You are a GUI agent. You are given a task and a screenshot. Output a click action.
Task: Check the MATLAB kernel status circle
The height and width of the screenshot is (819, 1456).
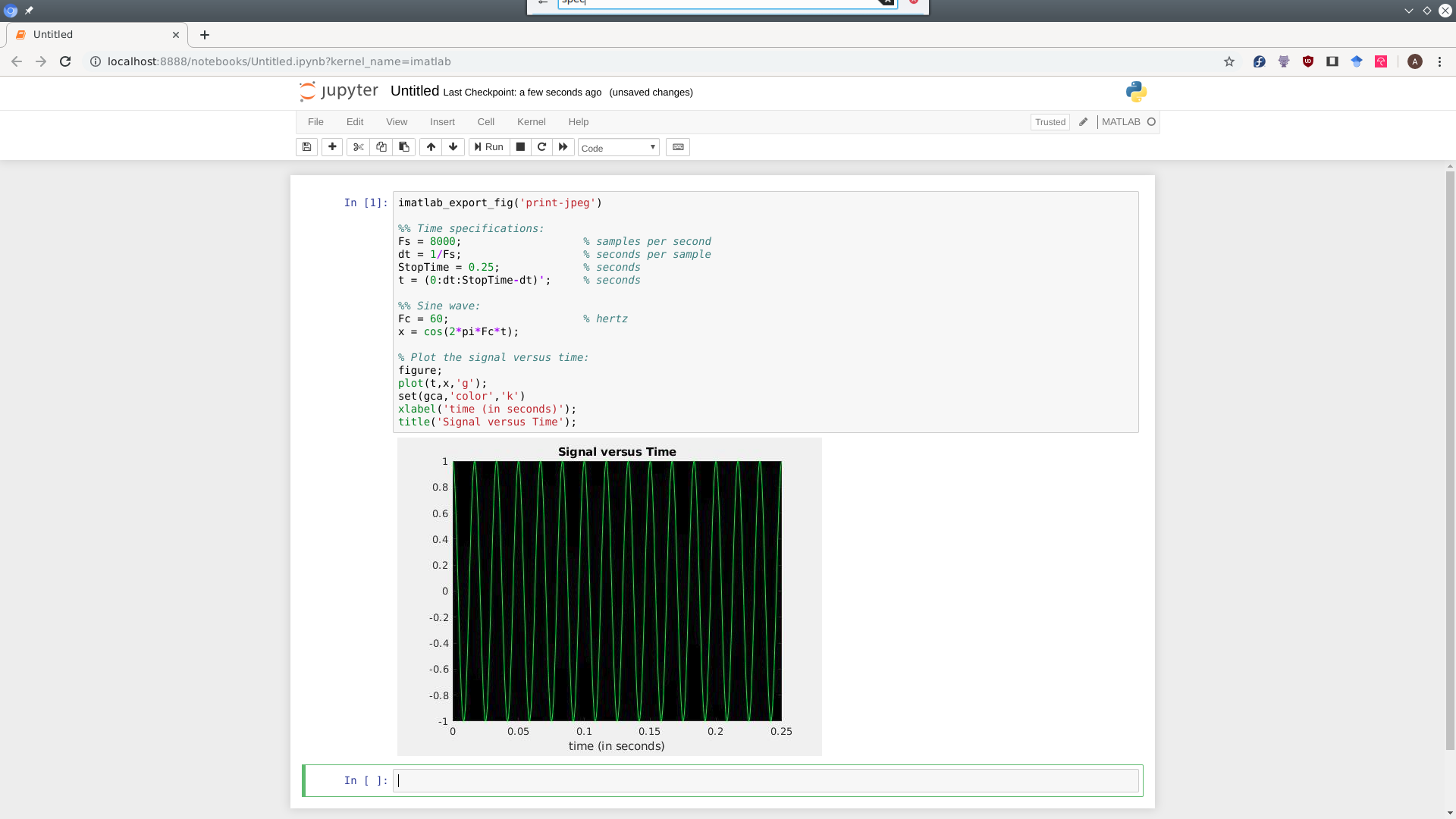[x=1151, y=121]
